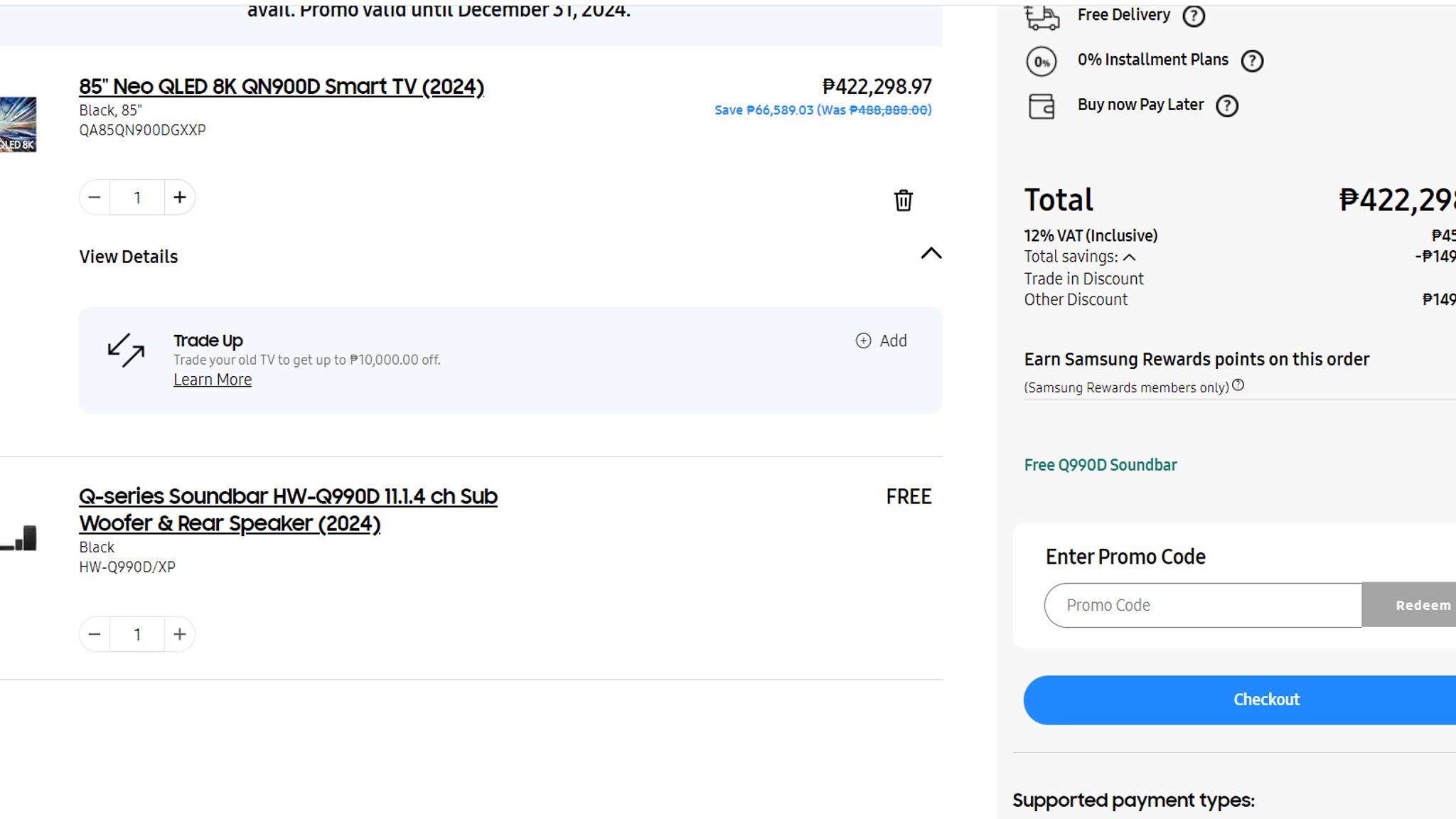Click the Free Q990D Soundbar link
1456x819 pixels.
1100,464
